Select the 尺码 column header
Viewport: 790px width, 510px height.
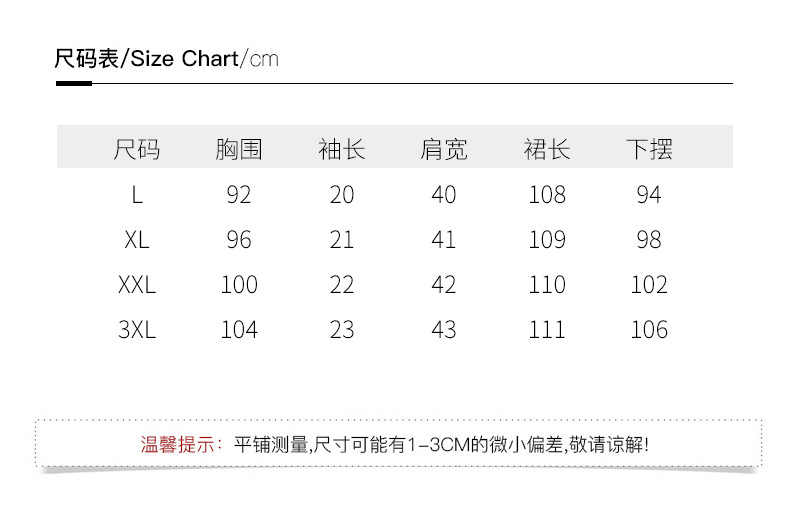(137, 150)
